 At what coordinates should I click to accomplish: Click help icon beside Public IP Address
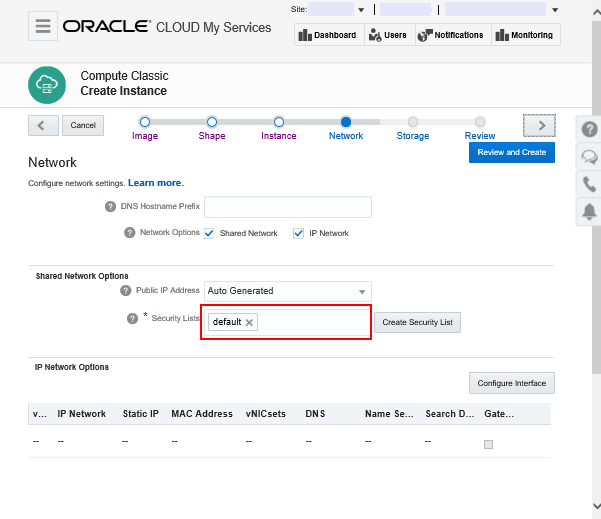126,291
